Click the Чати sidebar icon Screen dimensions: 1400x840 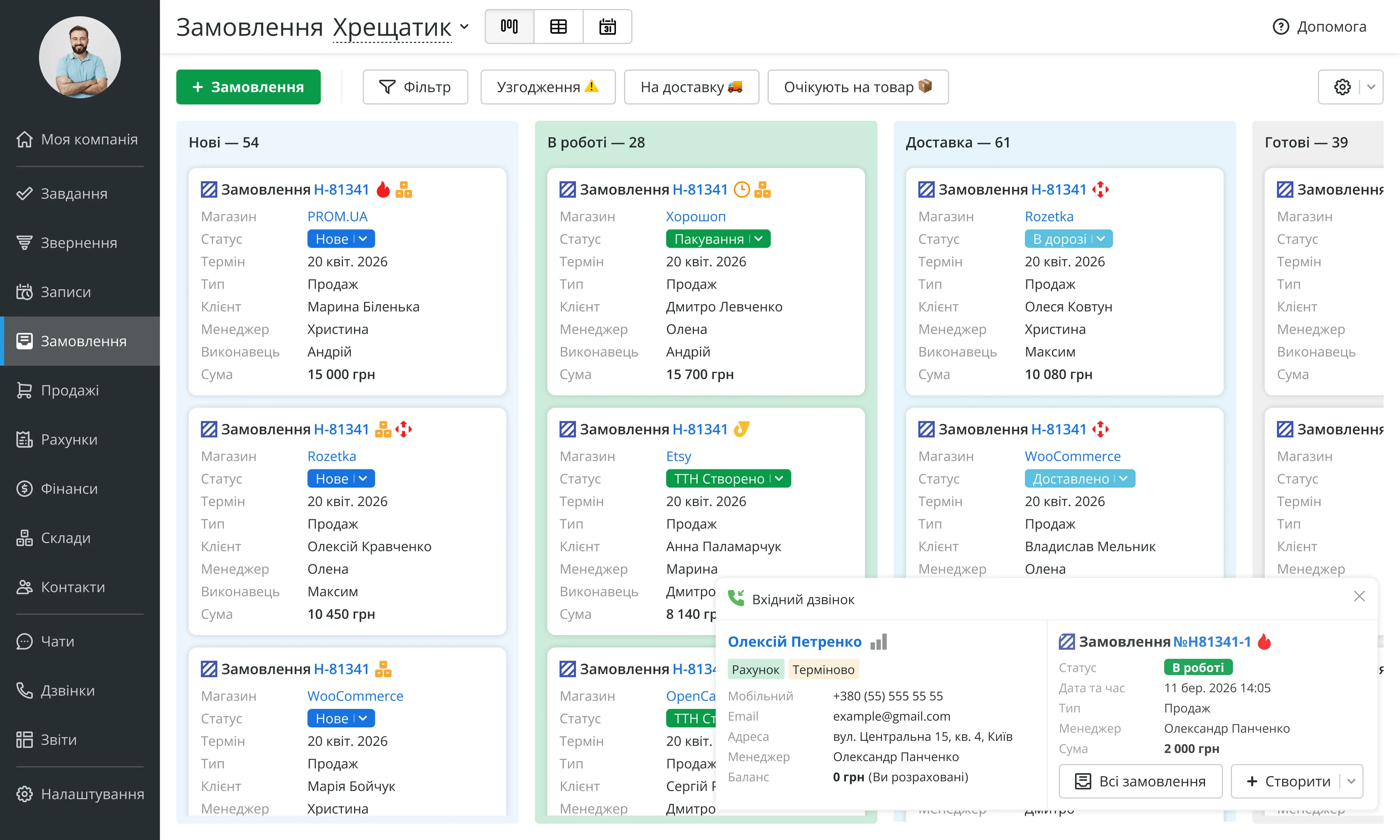click(x=24, y=641)
